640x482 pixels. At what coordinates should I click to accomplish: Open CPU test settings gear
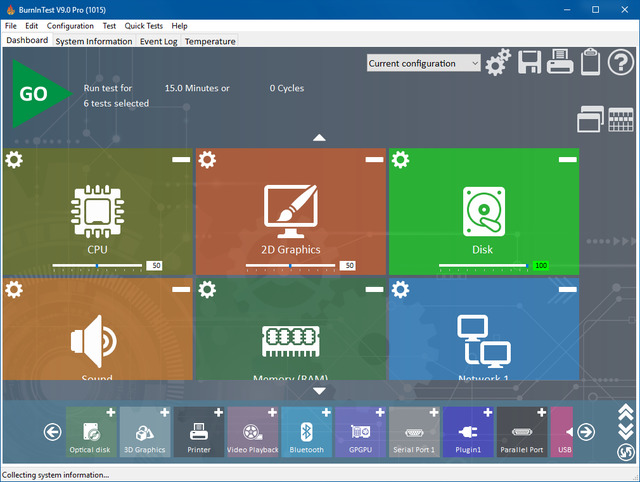pyautogui.click(x=14, y=160)
